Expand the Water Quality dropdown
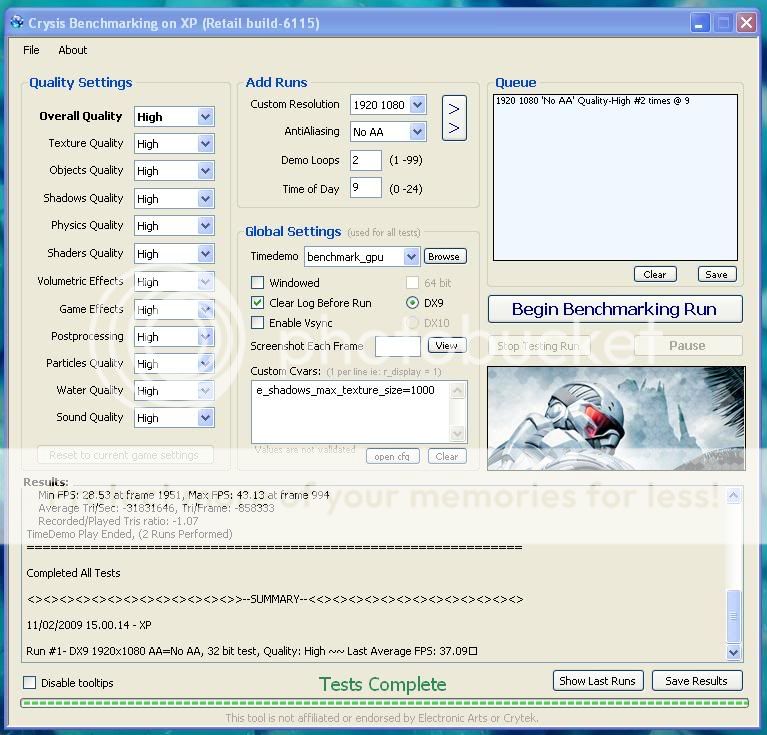Image resolution: width=767 pixels, height=735 pixels. coord(206,390)
